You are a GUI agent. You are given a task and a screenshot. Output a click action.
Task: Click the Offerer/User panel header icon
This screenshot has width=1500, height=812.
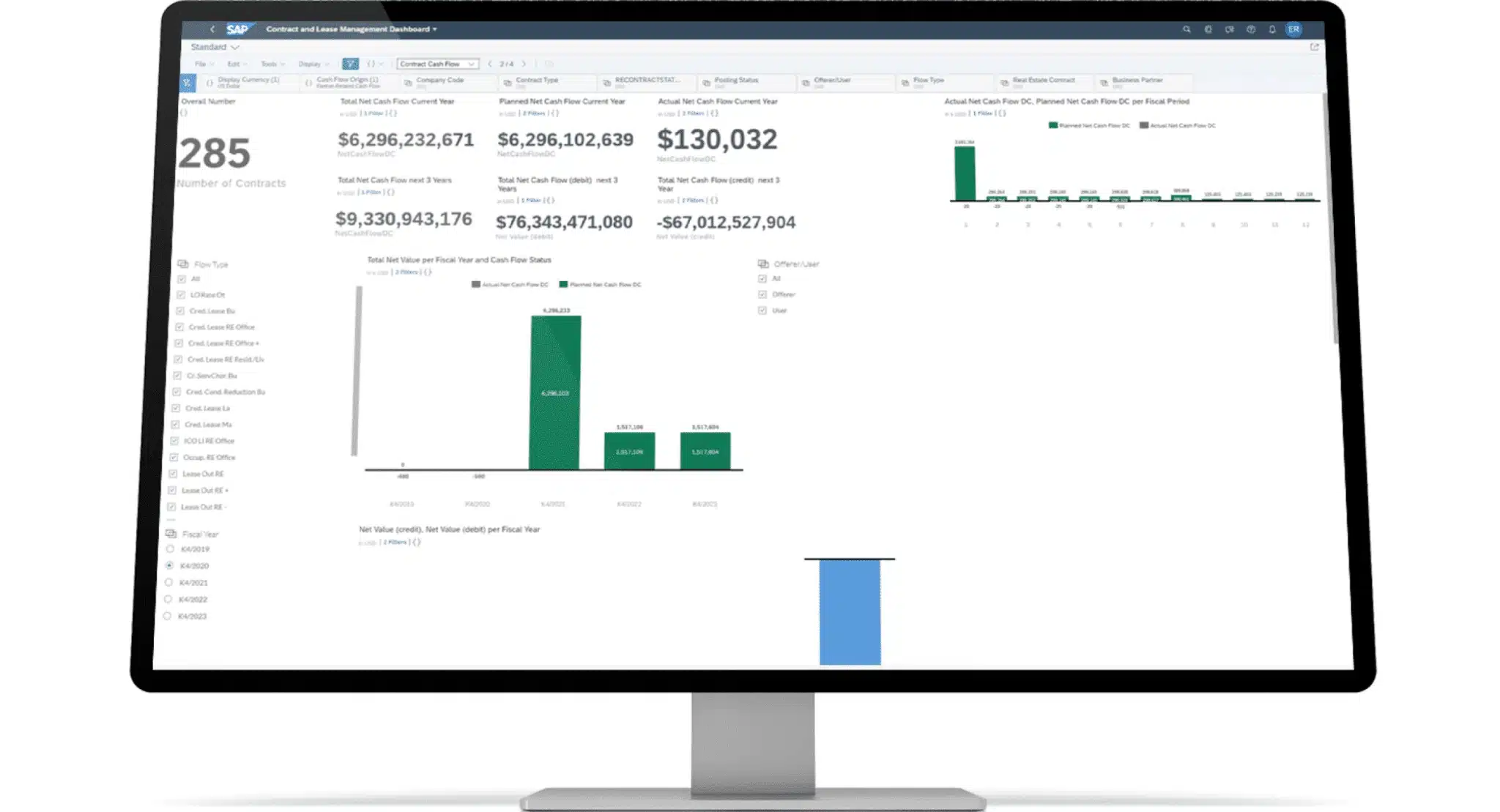click(x=763, y=264)
